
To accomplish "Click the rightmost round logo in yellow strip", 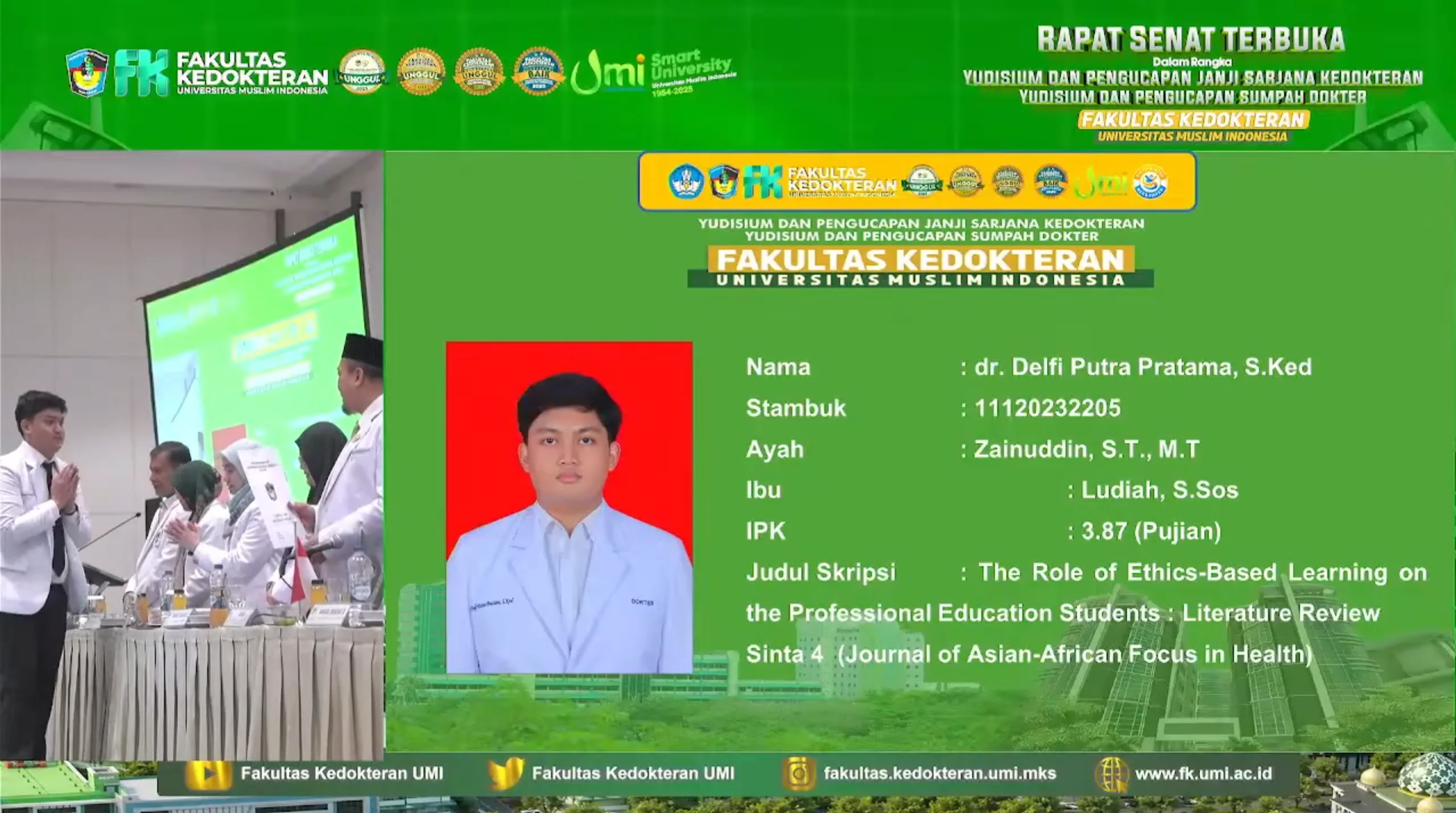I will [1150, 182].
